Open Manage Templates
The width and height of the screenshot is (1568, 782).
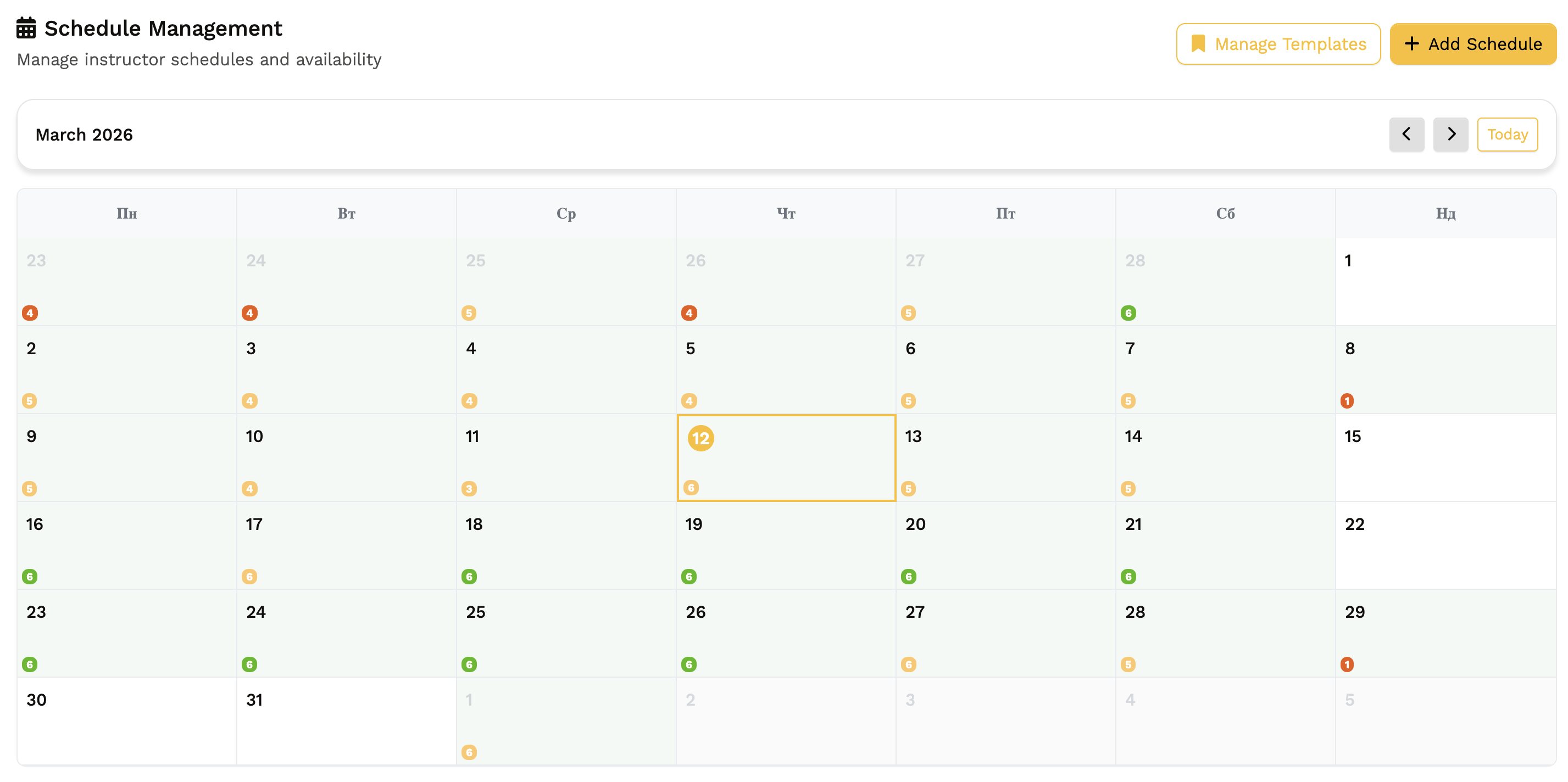click(x=1278, y=44)
